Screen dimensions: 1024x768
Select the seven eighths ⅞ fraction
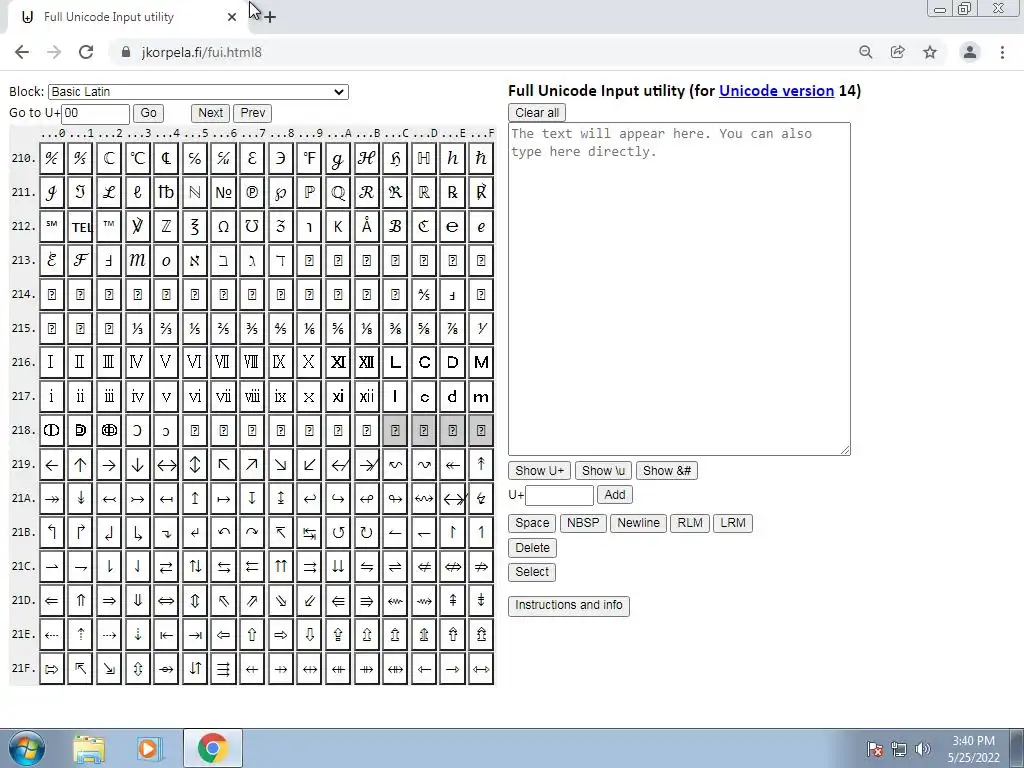pyautogui.click(x=452, y=328)
